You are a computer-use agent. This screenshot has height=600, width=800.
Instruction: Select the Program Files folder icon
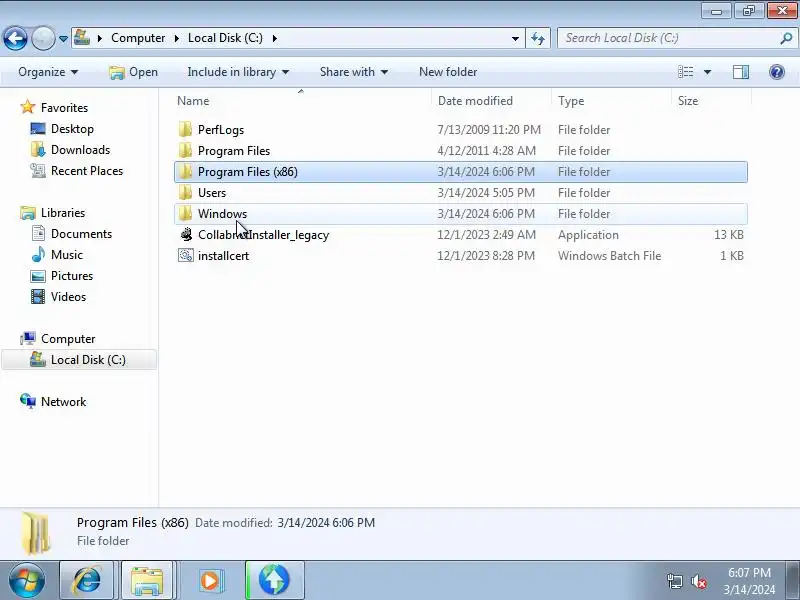[x=186, y=151]
